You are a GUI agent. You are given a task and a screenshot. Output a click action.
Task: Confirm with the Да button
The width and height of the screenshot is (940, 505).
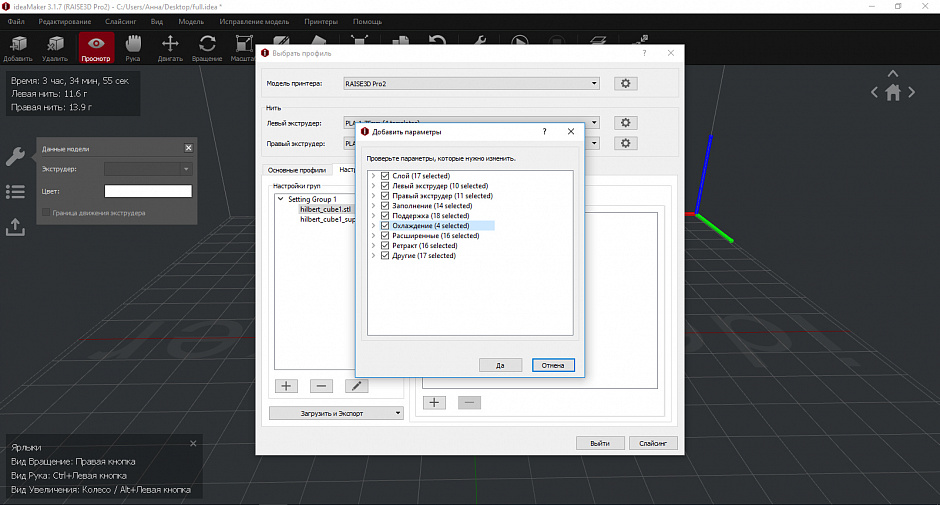click(500, 365)
